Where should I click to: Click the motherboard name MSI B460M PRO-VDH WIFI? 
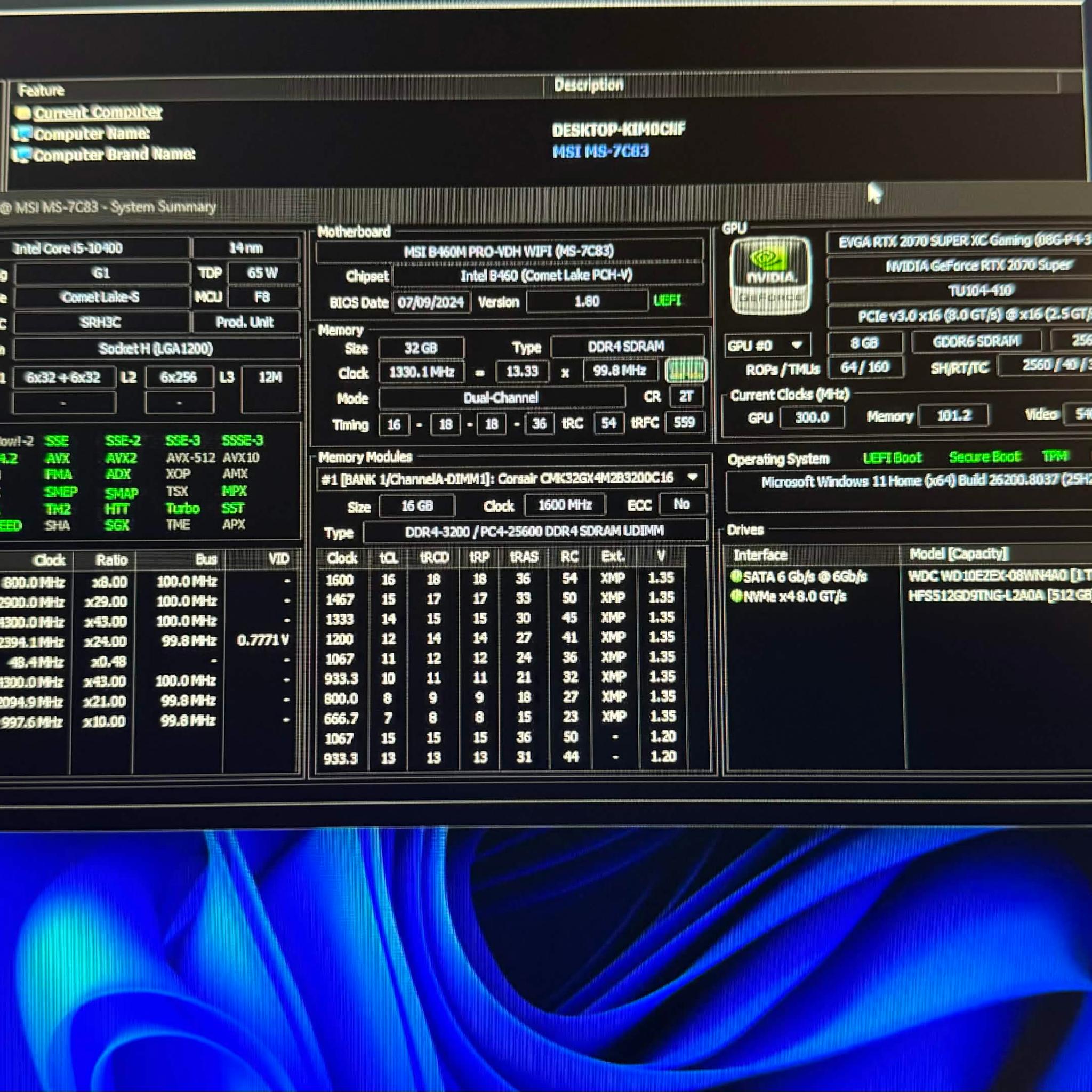pos(509,251)
